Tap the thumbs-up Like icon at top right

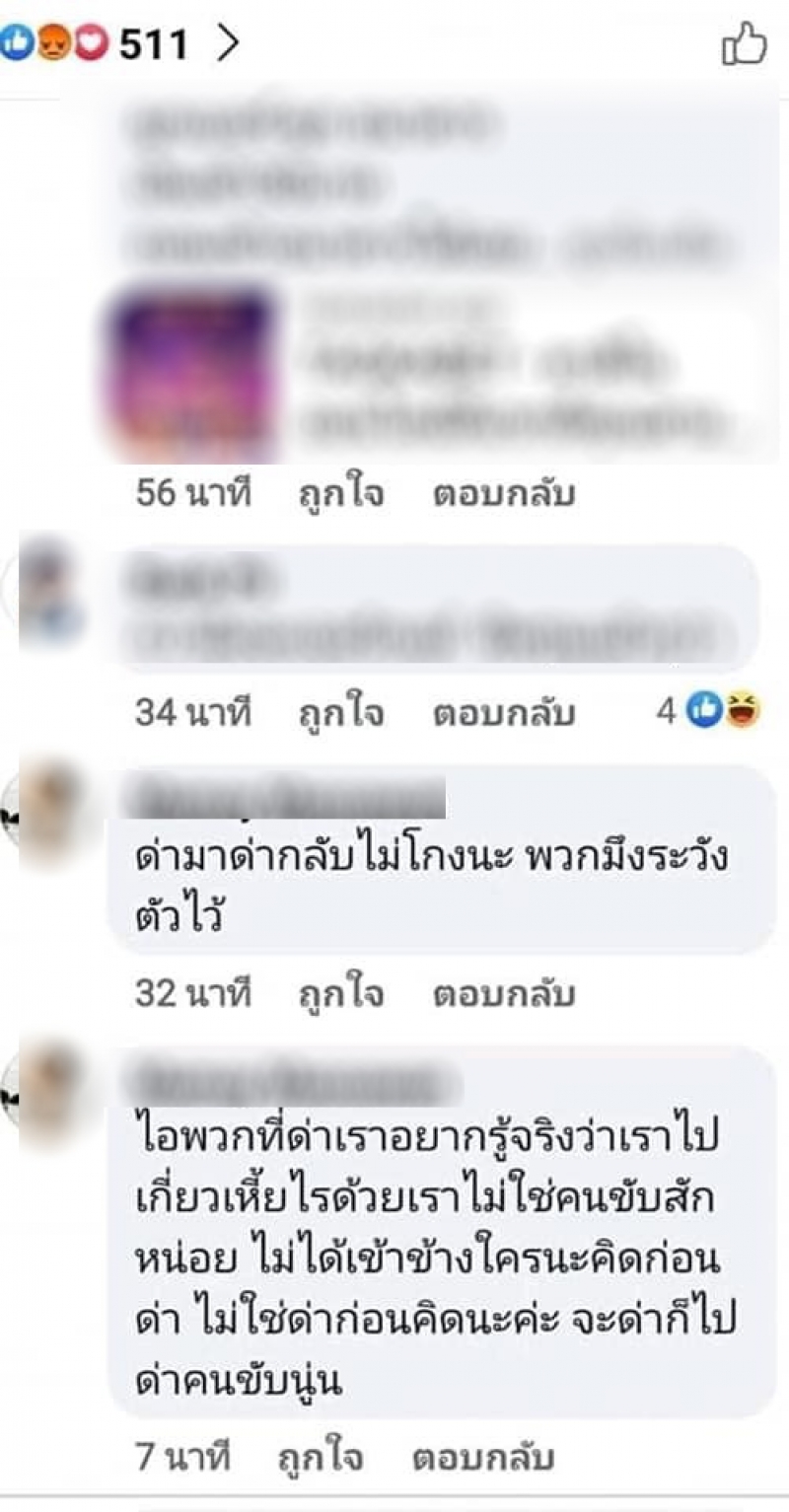(x=745, y=44)
